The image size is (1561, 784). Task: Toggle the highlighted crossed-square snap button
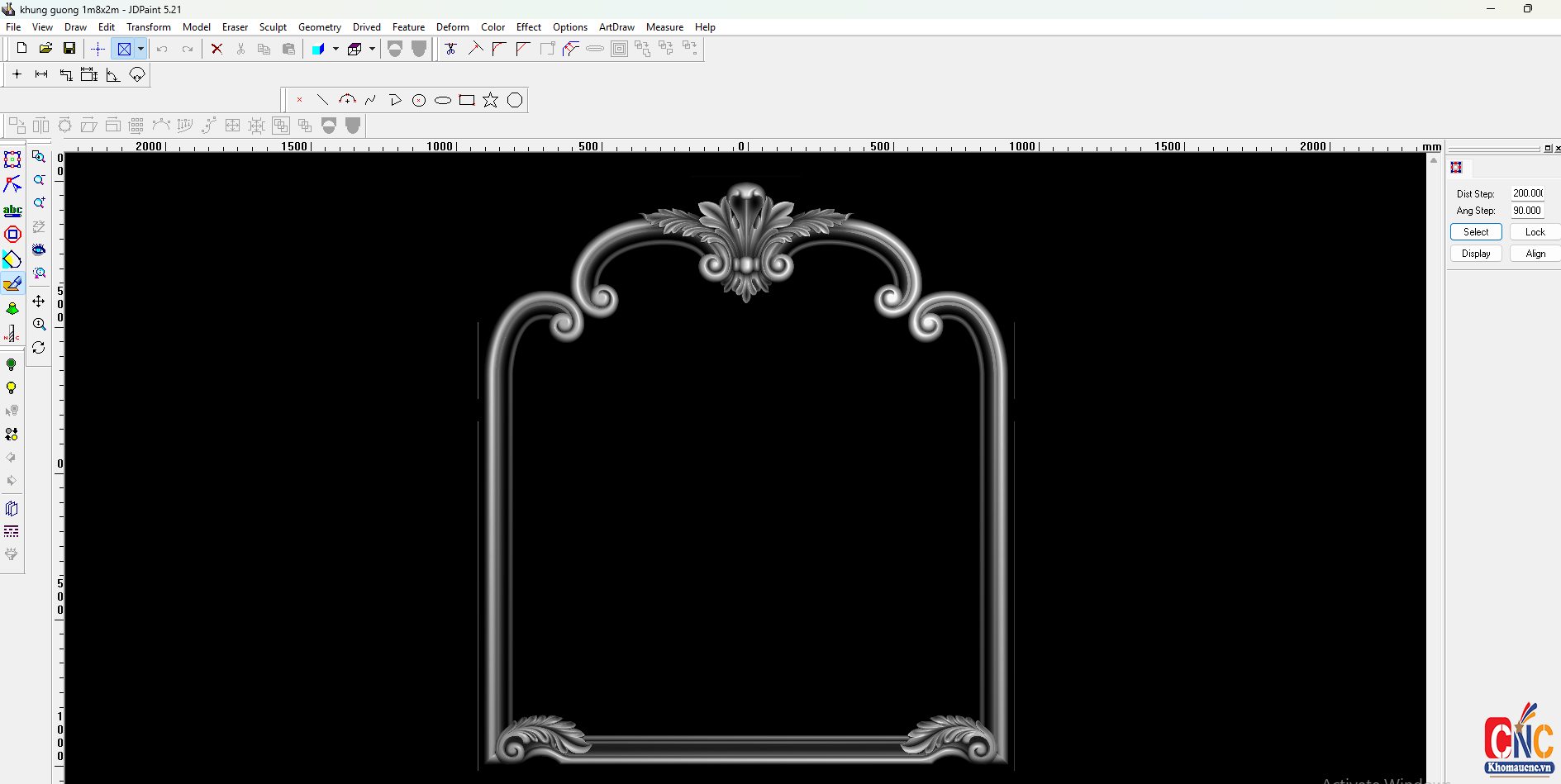coord(124,49)
